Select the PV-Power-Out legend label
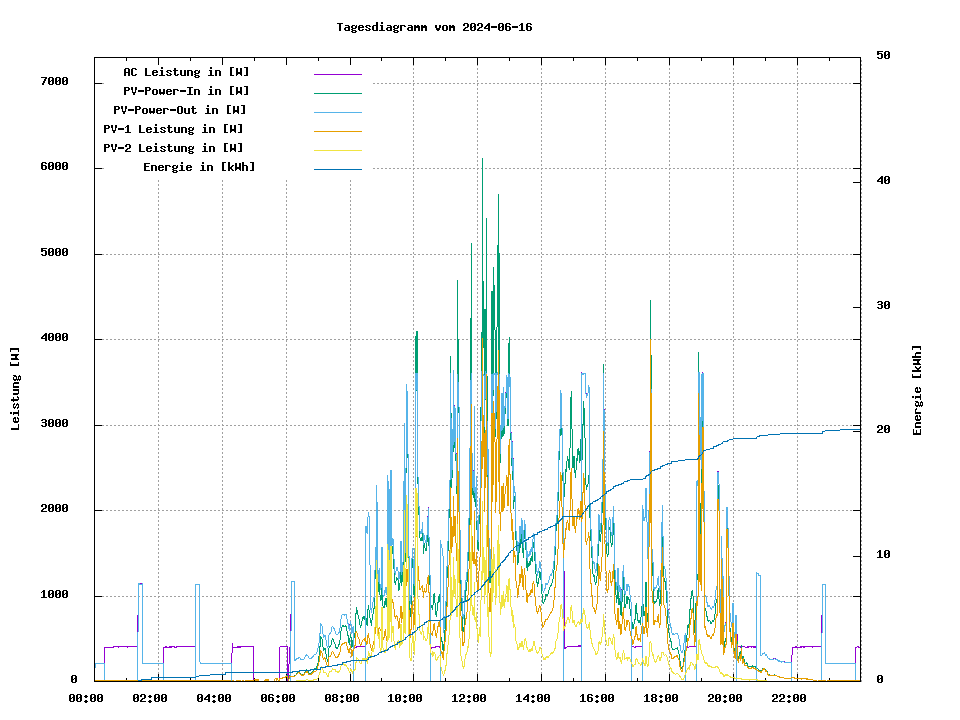 click(179, 110)
